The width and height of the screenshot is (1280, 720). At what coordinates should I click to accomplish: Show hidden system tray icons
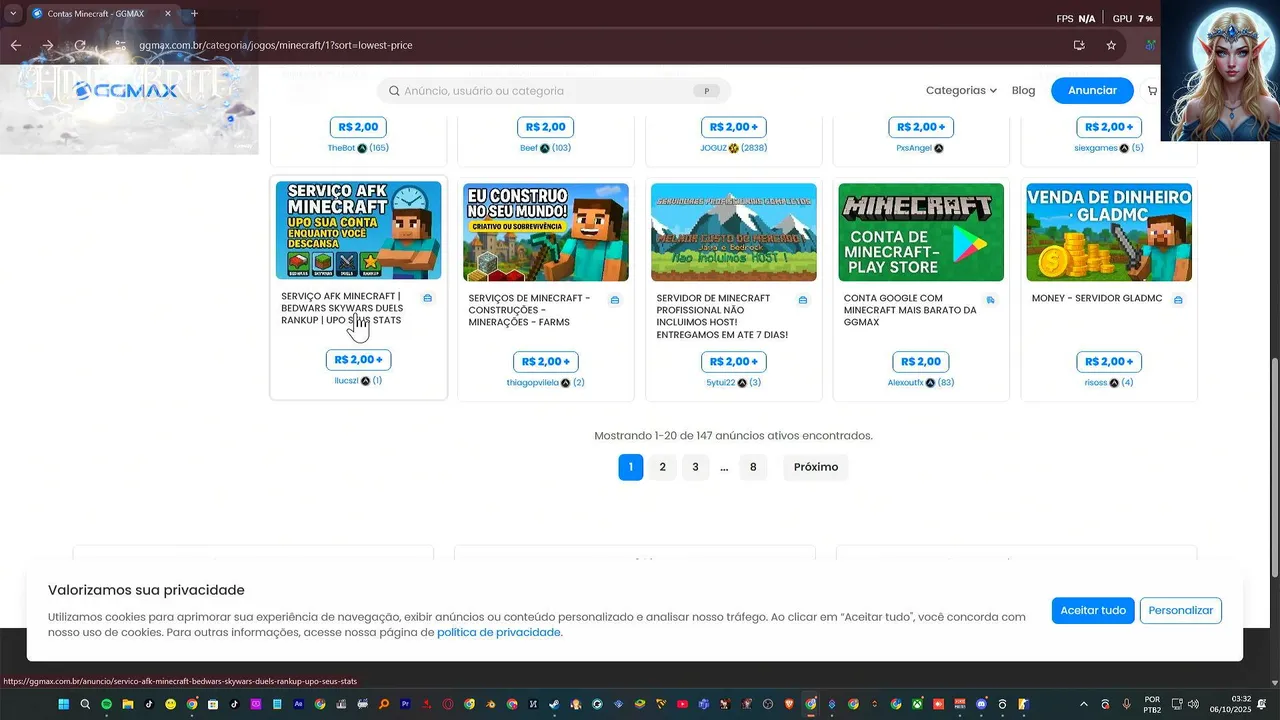pos(1085,704)
